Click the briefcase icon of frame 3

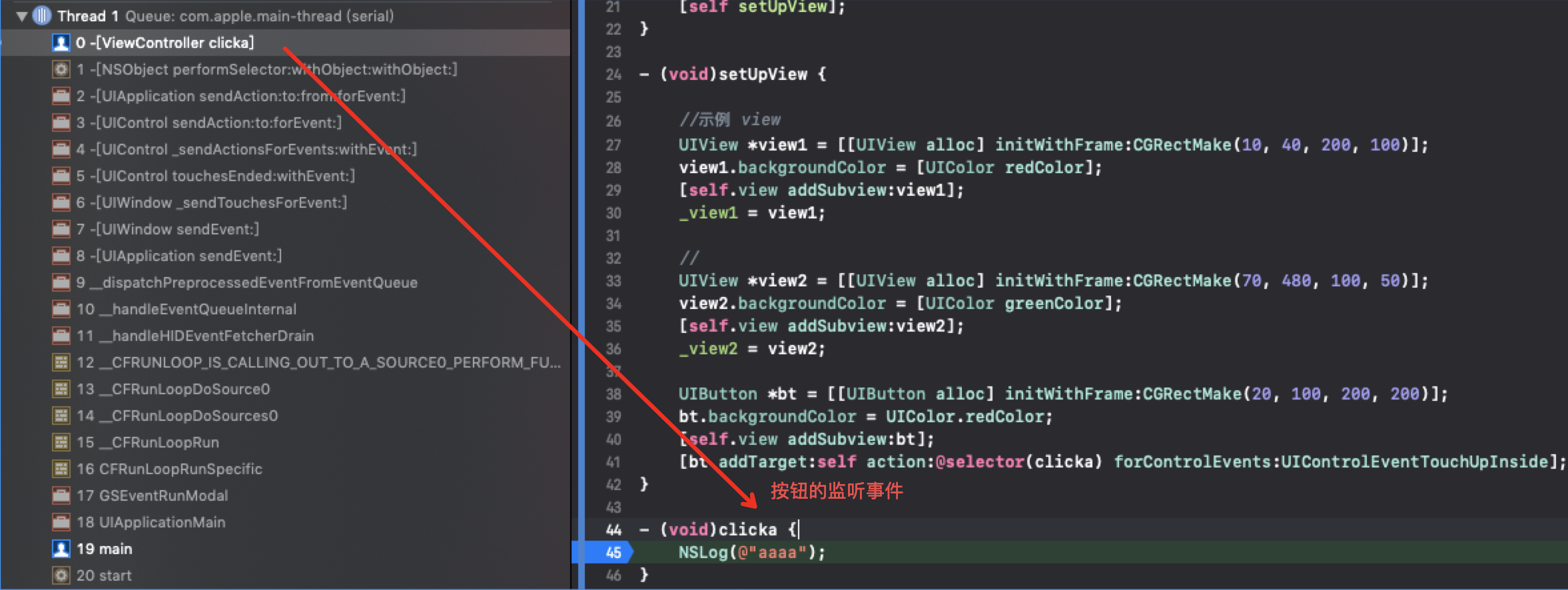(x=61, y=123)
